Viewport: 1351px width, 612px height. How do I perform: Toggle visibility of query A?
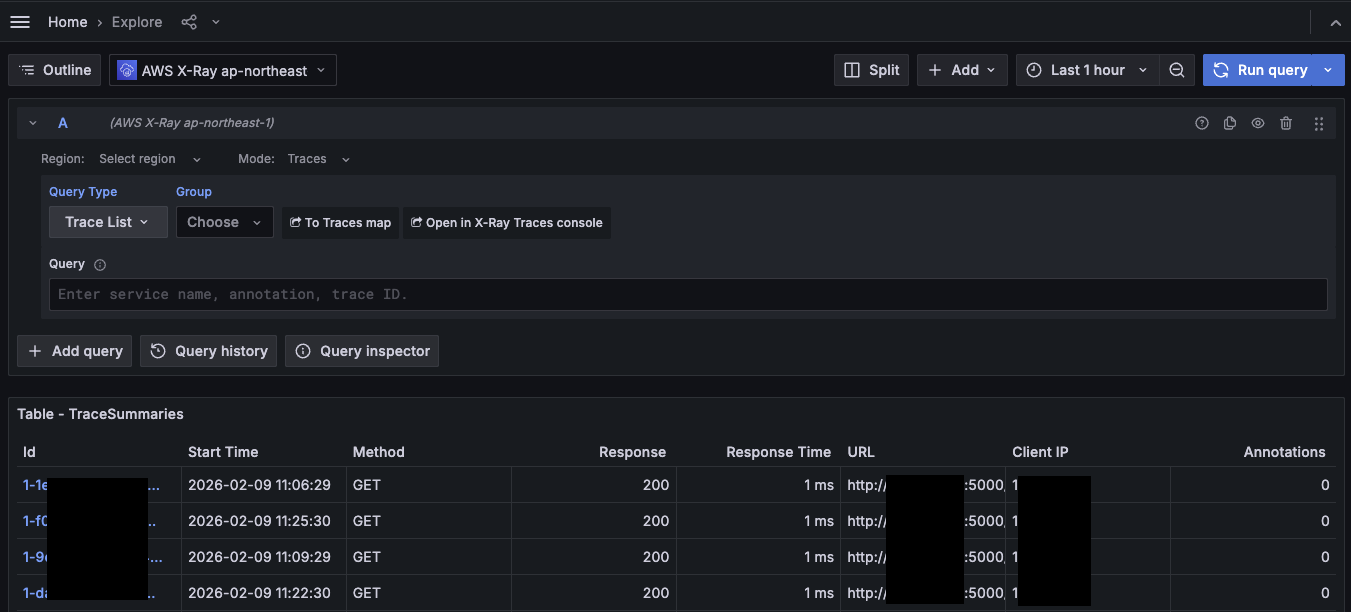pyautogui.click(x=1258, y=123)
